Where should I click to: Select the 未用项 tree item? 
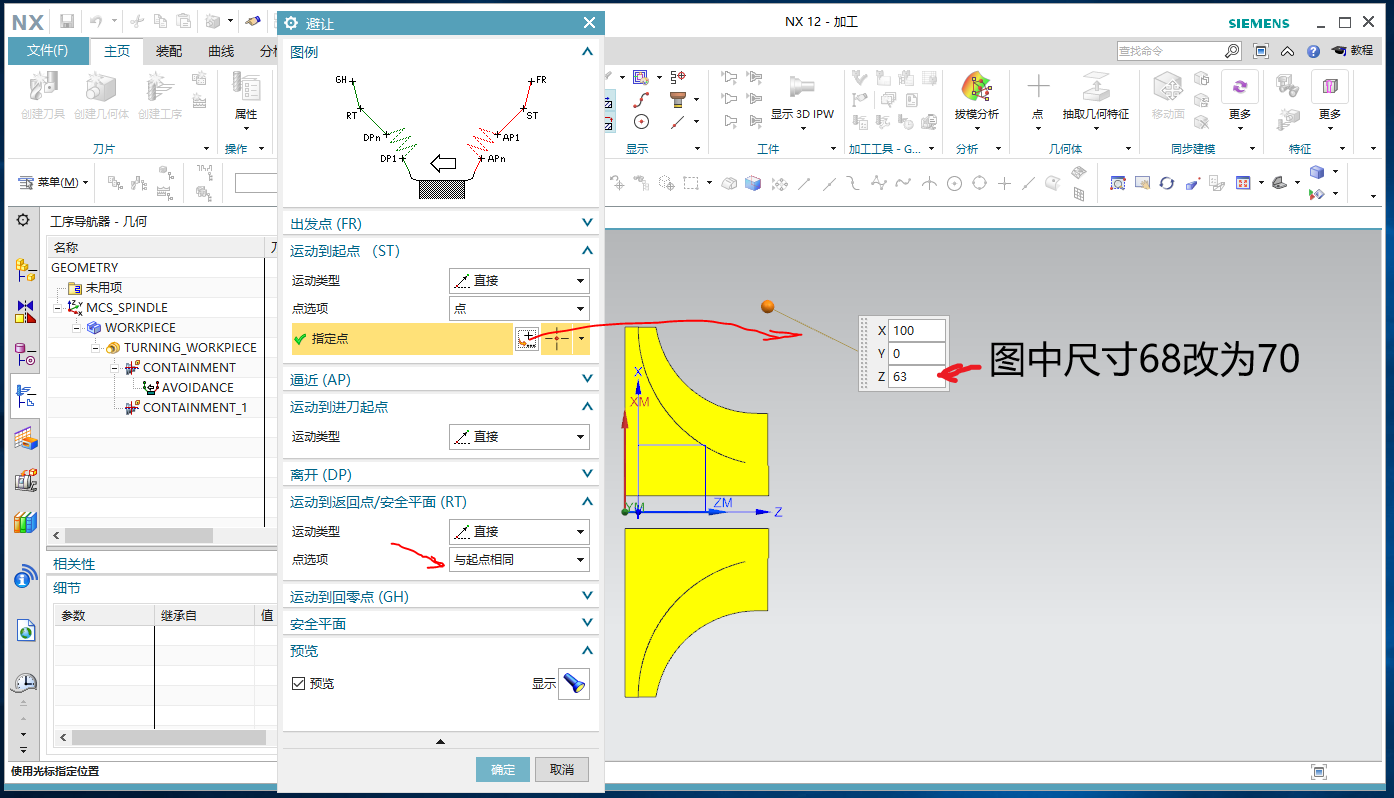click(104, 288)
